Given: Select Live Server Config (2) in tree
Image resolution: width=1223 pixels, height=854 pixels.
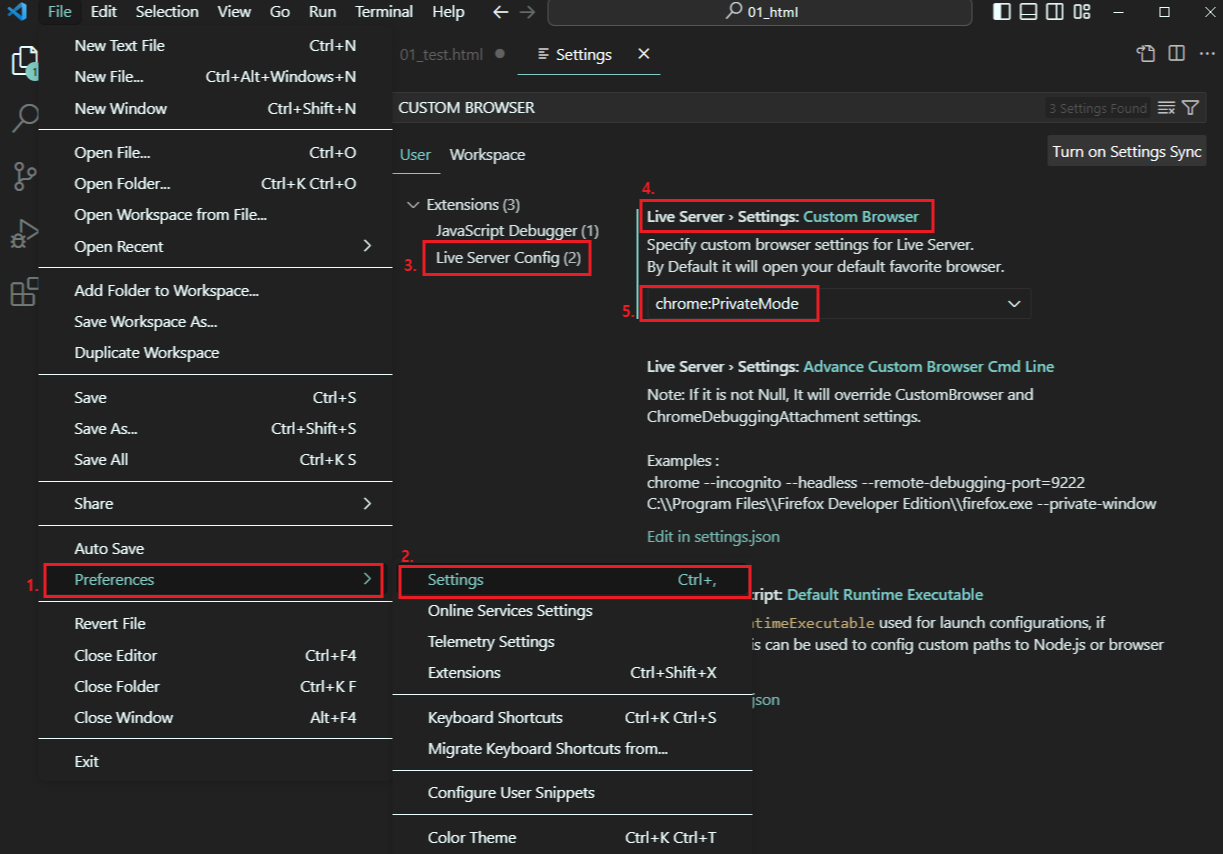Looking at the screenshot, I should tap(508, 258).
